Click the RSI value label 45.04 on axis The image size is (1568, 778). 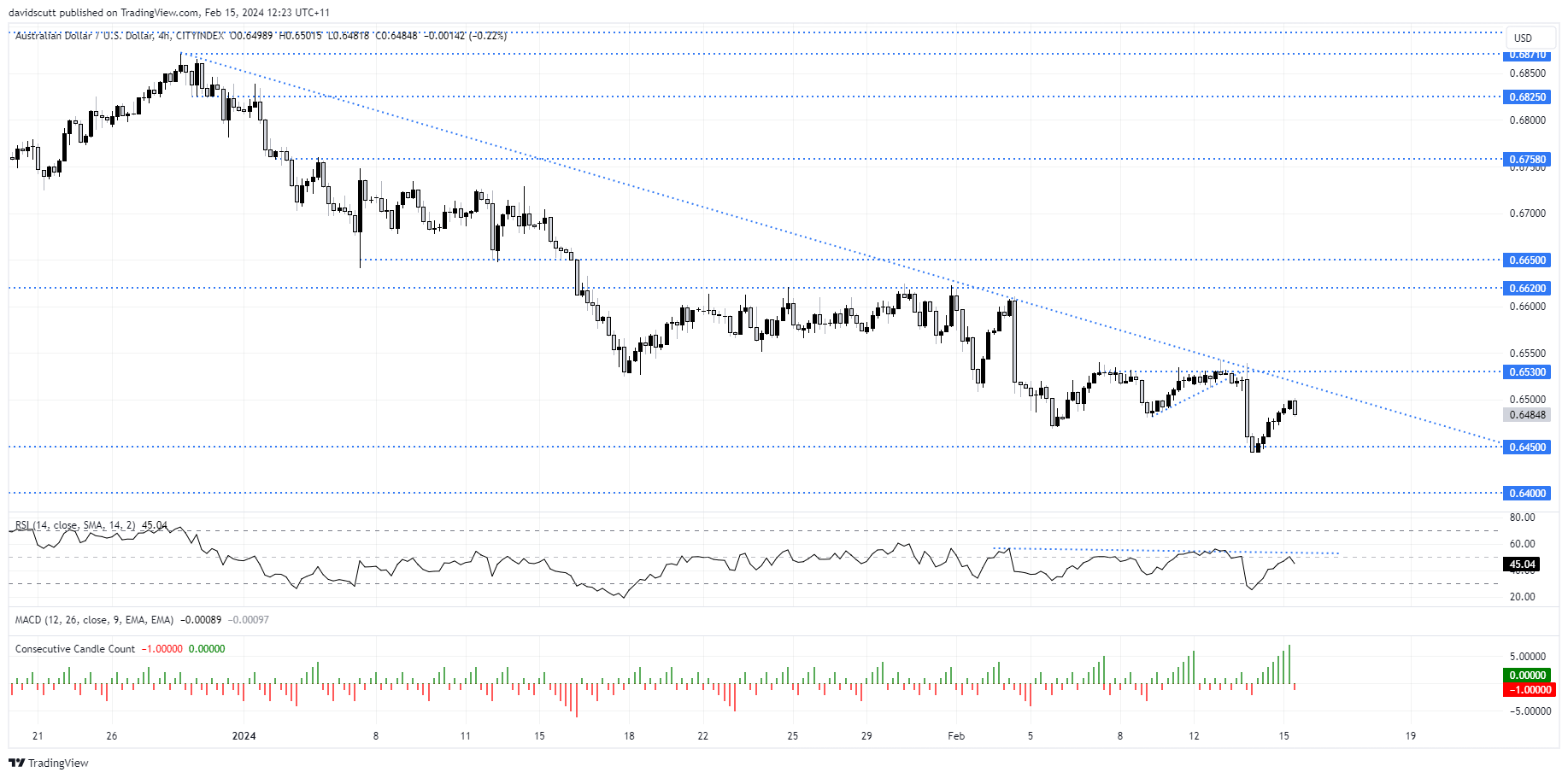(x=1522, y=564)
